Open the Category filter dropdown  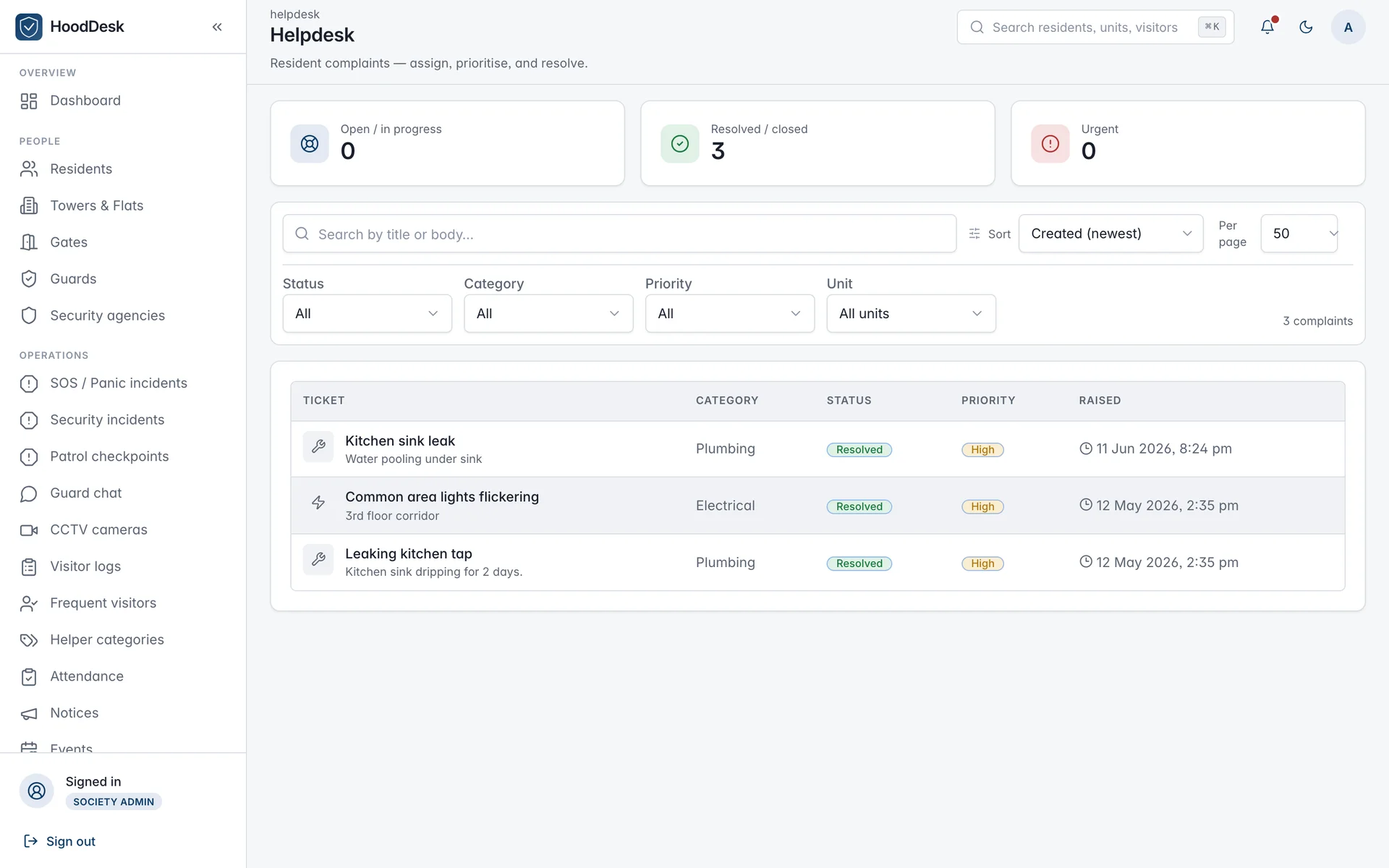(548, 313)
